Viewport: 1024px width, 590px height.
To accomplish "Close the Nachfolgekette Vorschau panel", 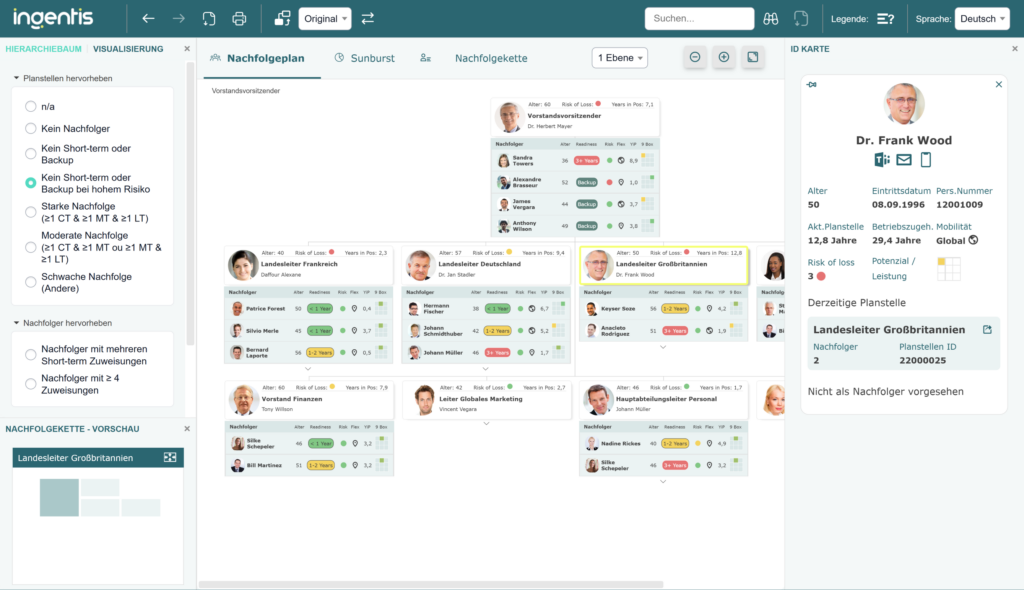I will coord(187,429).
